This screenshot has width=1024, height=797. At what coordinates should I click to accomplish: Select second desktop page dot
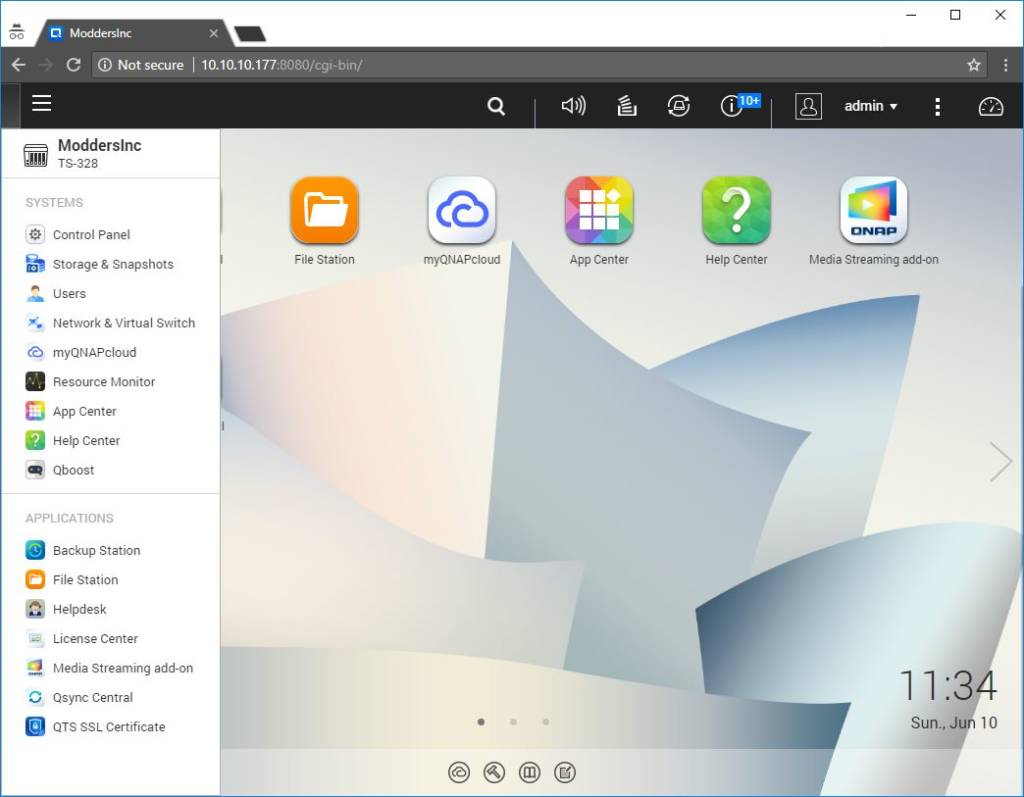point(513,722)
